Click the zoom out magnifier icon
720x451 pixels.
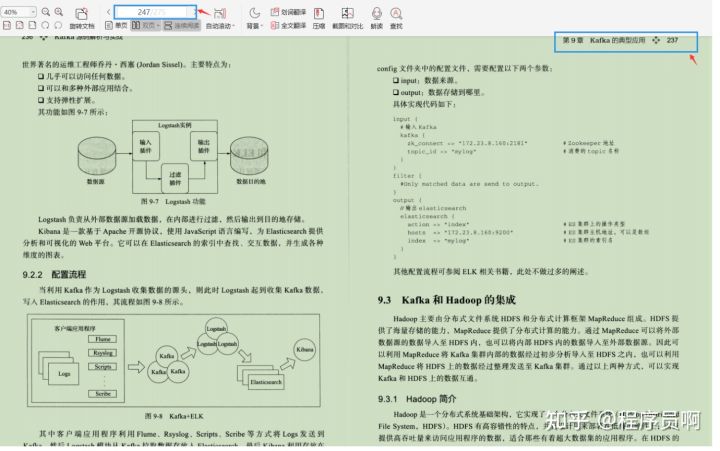tap(46, 12)
